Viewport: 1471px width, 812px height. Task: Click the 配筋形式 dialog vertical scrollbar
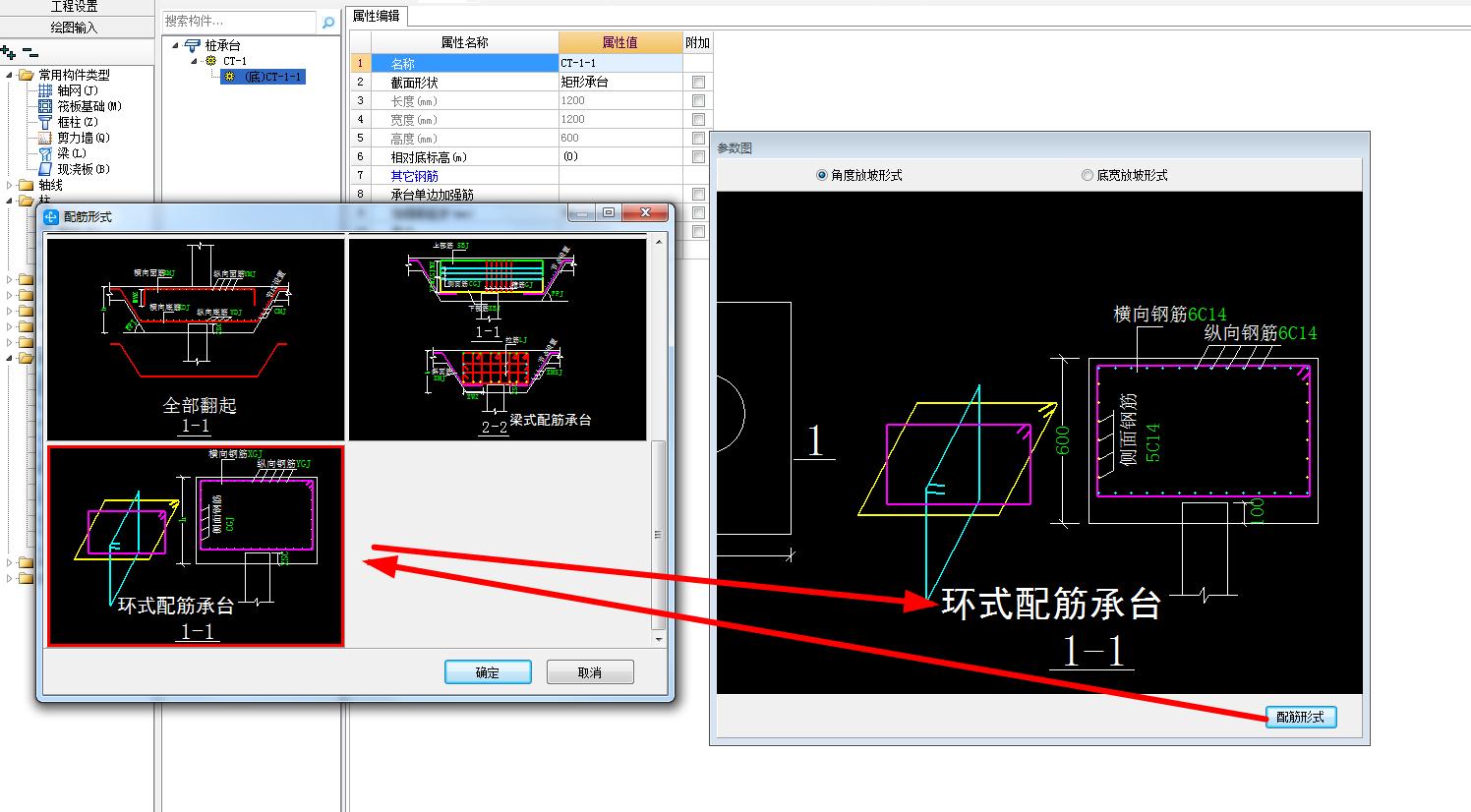[x=659, y=536]
